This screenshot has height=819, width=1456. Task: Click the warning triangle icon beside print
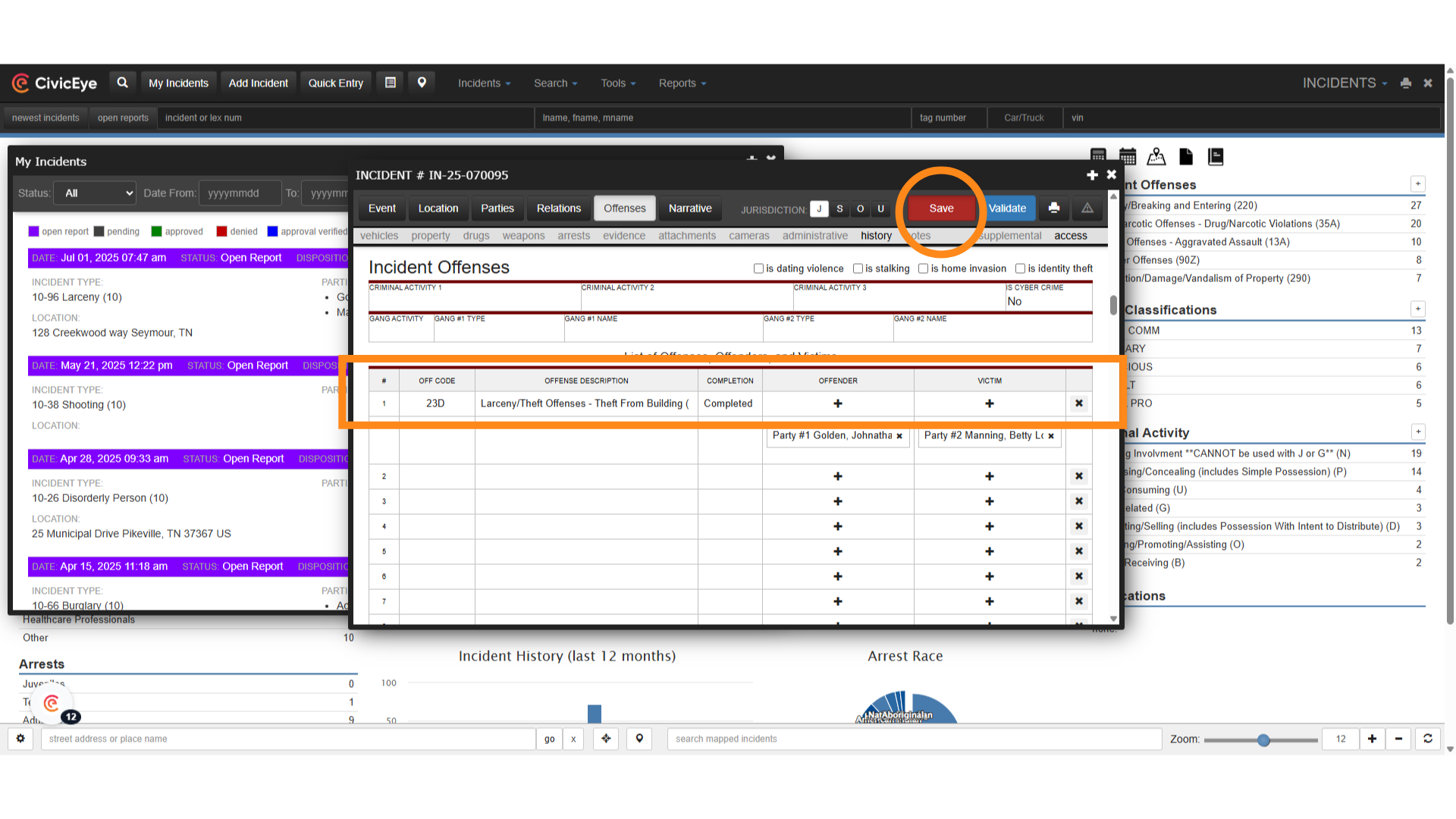[x=1087, y=208]
